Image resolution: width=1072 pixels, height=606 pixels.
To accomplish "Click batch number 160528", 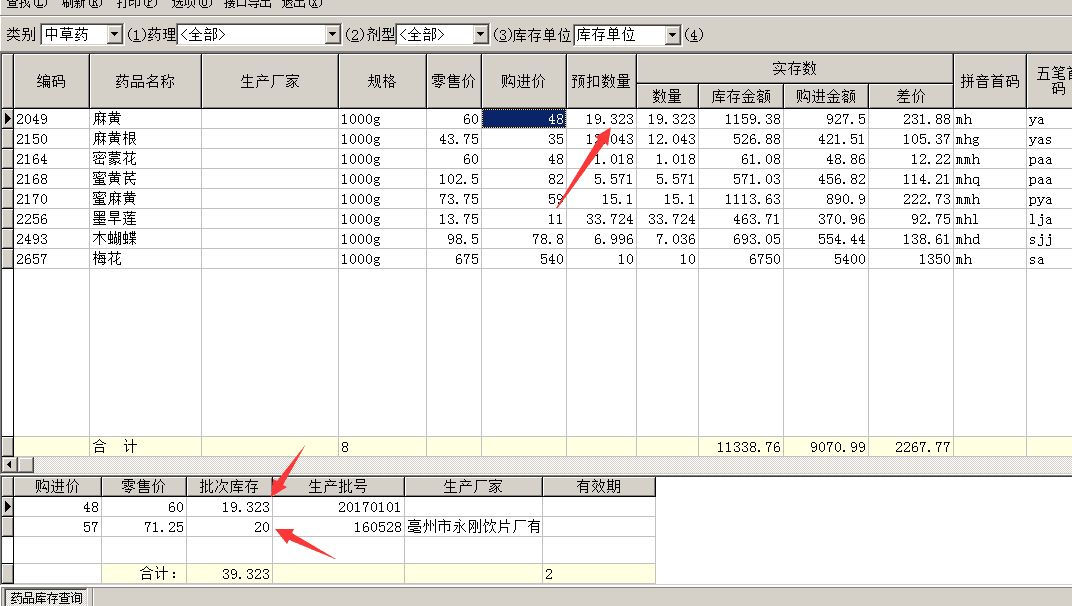I will (x=338, y=527).
